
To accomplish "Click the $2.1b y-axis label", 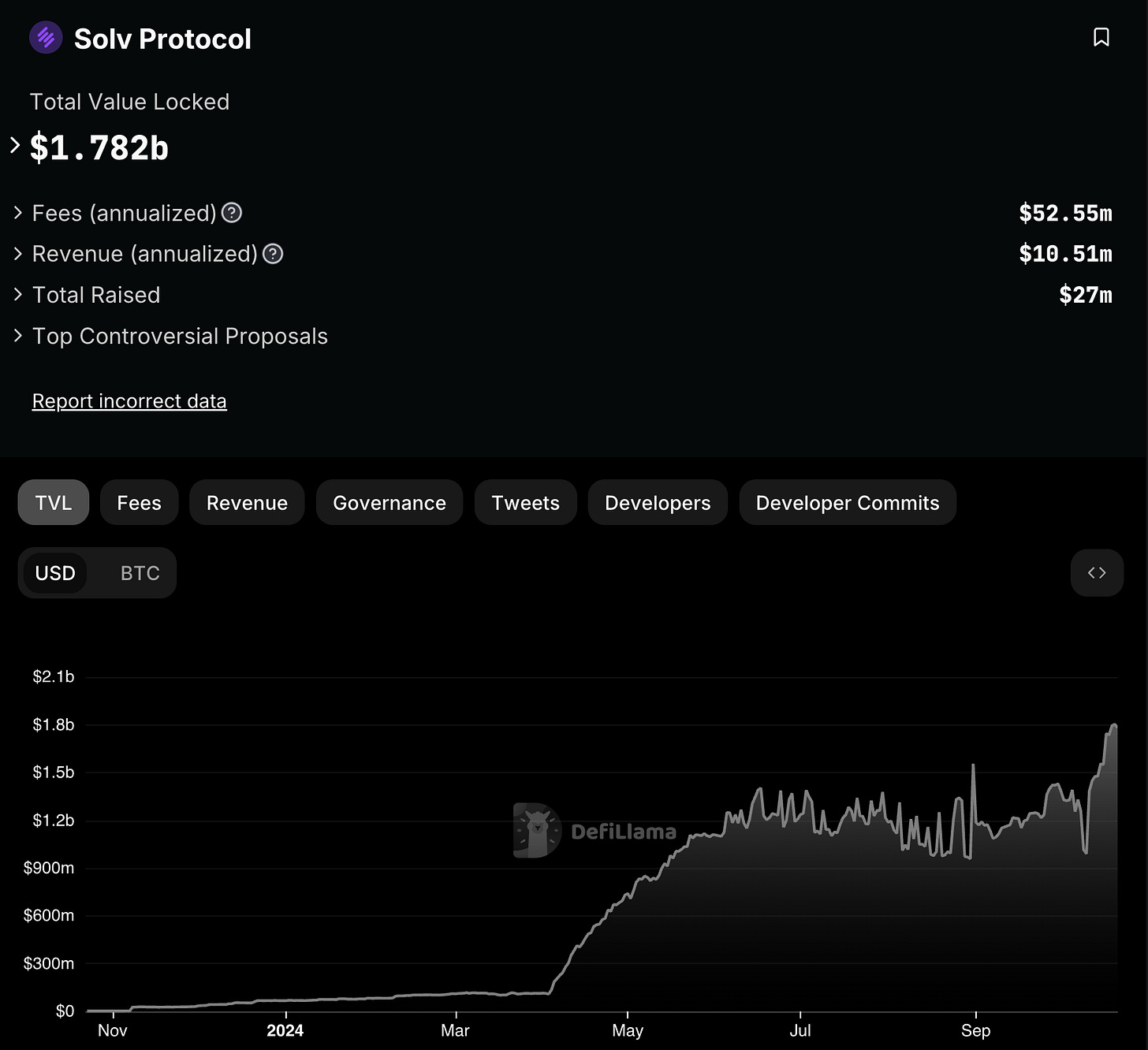I will pos(54,676).
